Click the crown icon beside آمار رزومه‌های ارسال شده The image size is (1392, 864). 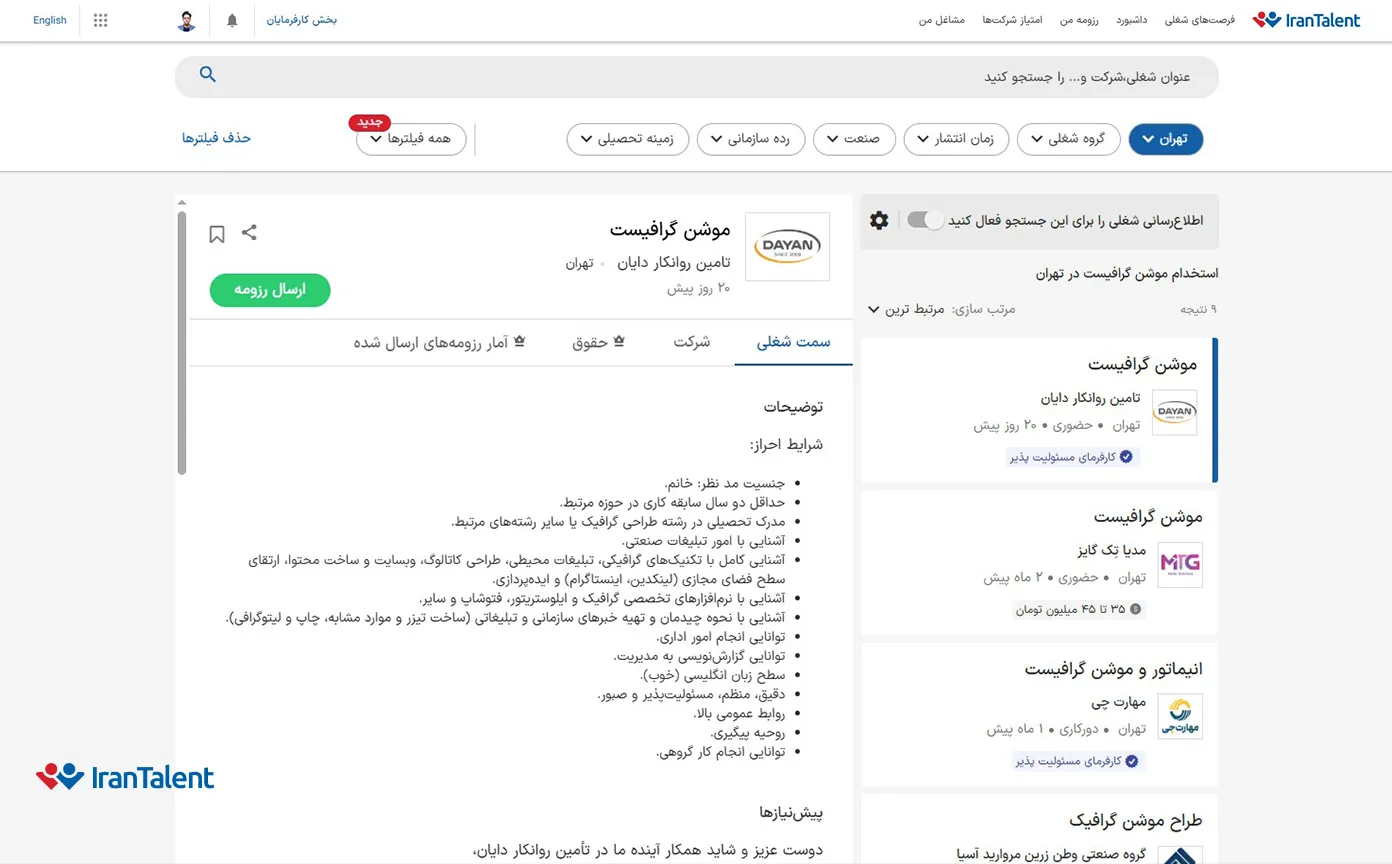click(x=519, y=339)
